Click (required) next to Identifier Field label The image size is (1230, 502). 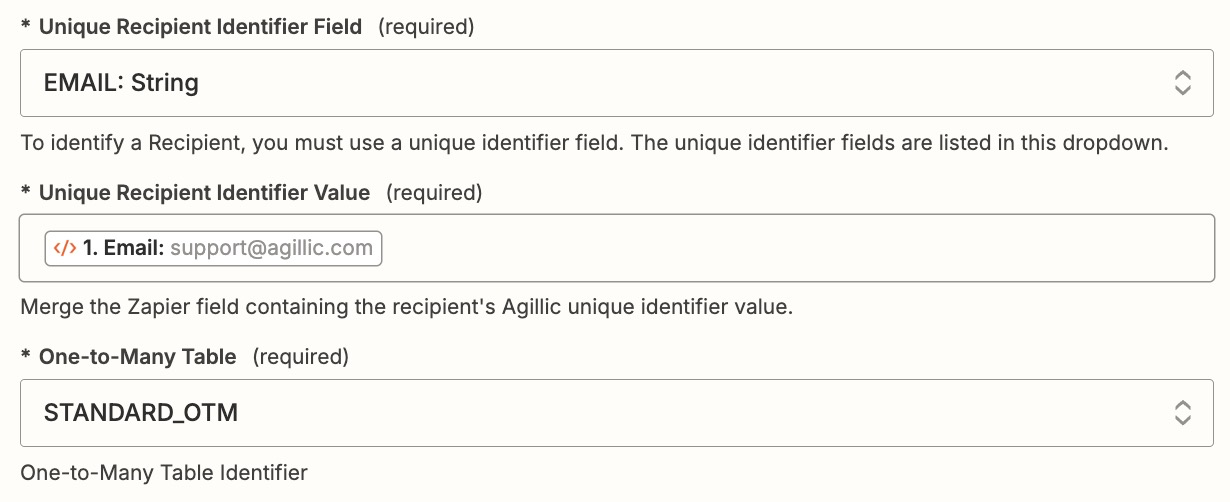[x=425, y=28]
